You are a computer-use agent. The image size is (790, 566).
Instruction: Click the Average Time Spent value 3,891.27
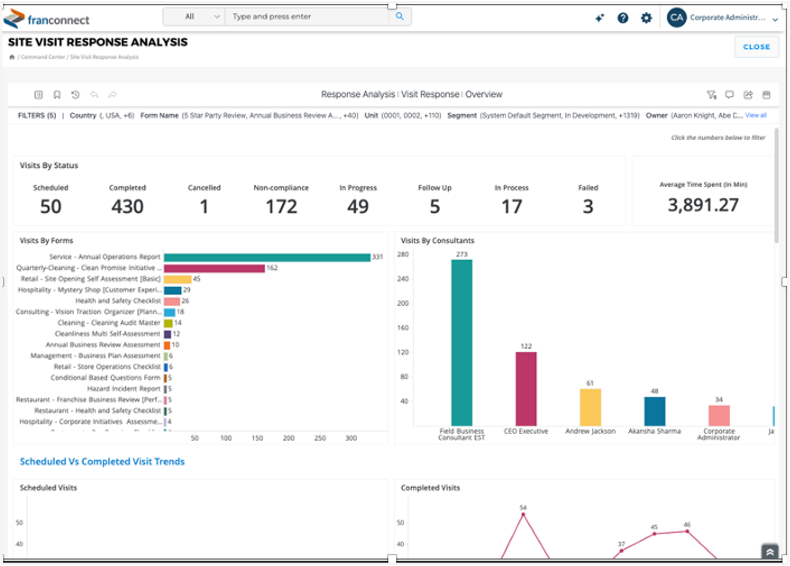(x=703, y=205)
